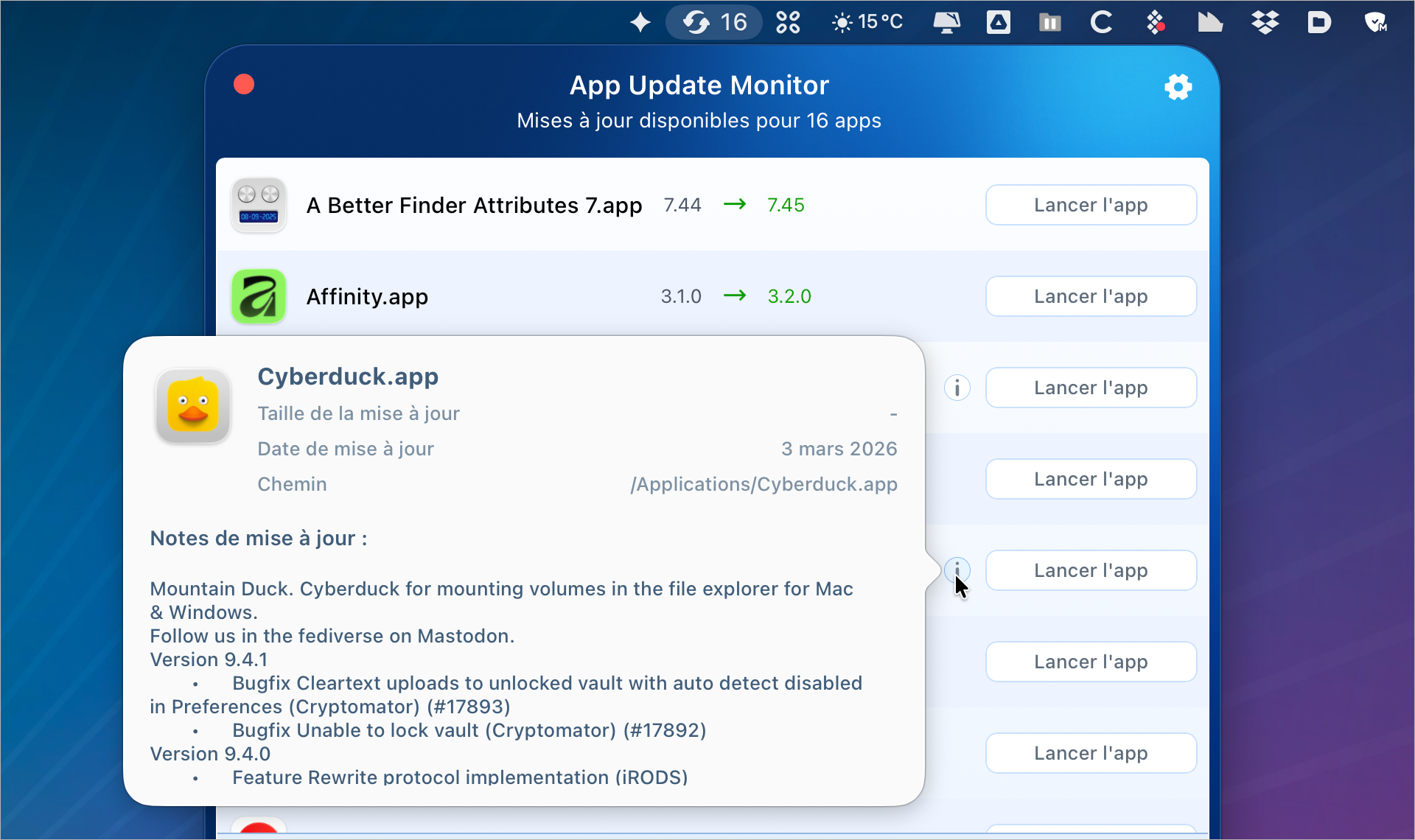Open the letter C menu bar icon
The image size is (1415, 840).
pos(1101,22)
